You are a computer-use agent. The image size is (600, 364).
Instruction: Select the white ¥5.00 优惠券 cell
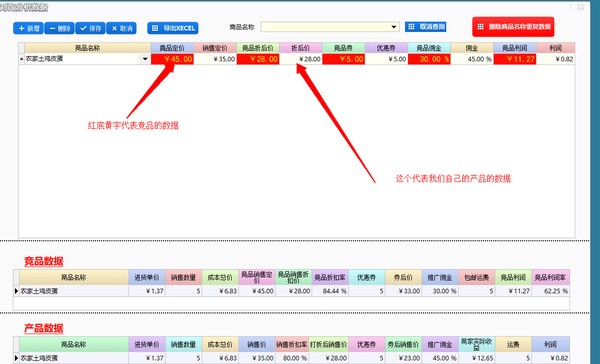[x=386, y=59]
